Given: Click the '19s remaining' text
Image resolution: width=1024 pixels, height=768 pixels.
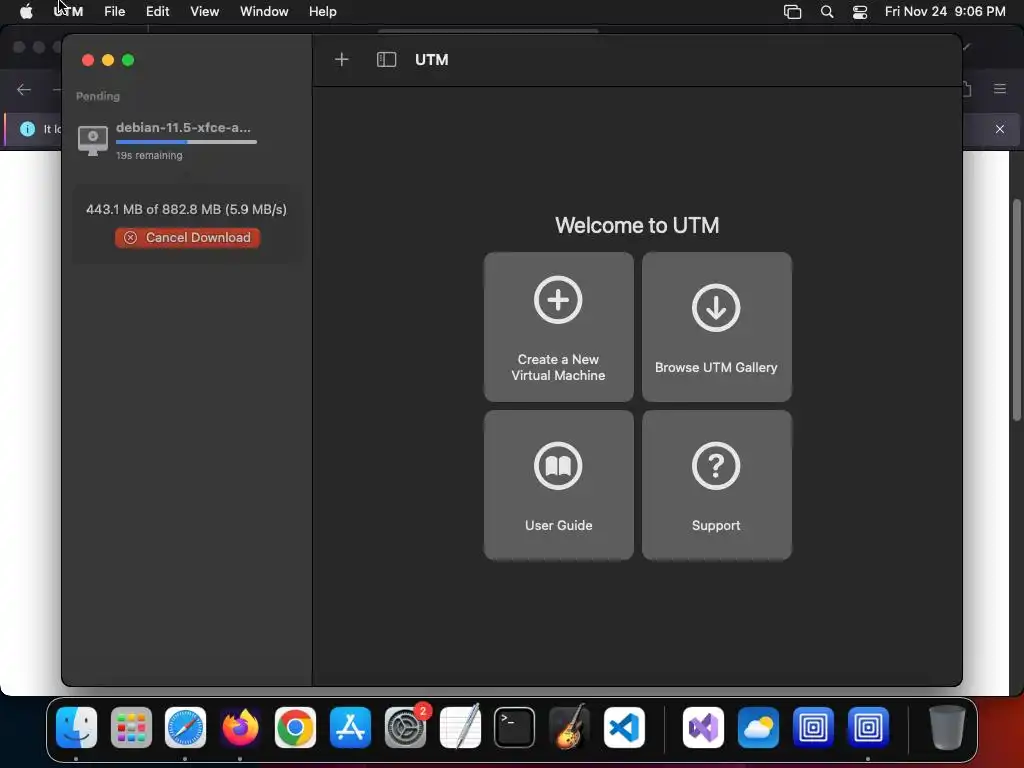Looking at the screenshot, I should (x=149, y=155).
